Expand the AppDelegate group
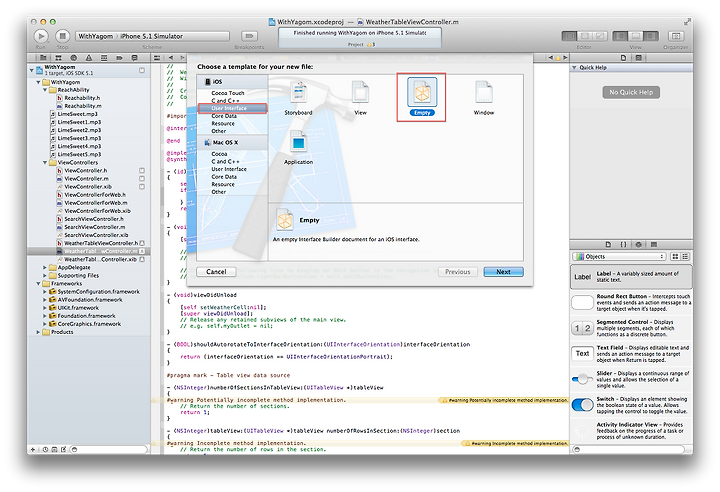720x492 pixels. click(x=45, y=267)
